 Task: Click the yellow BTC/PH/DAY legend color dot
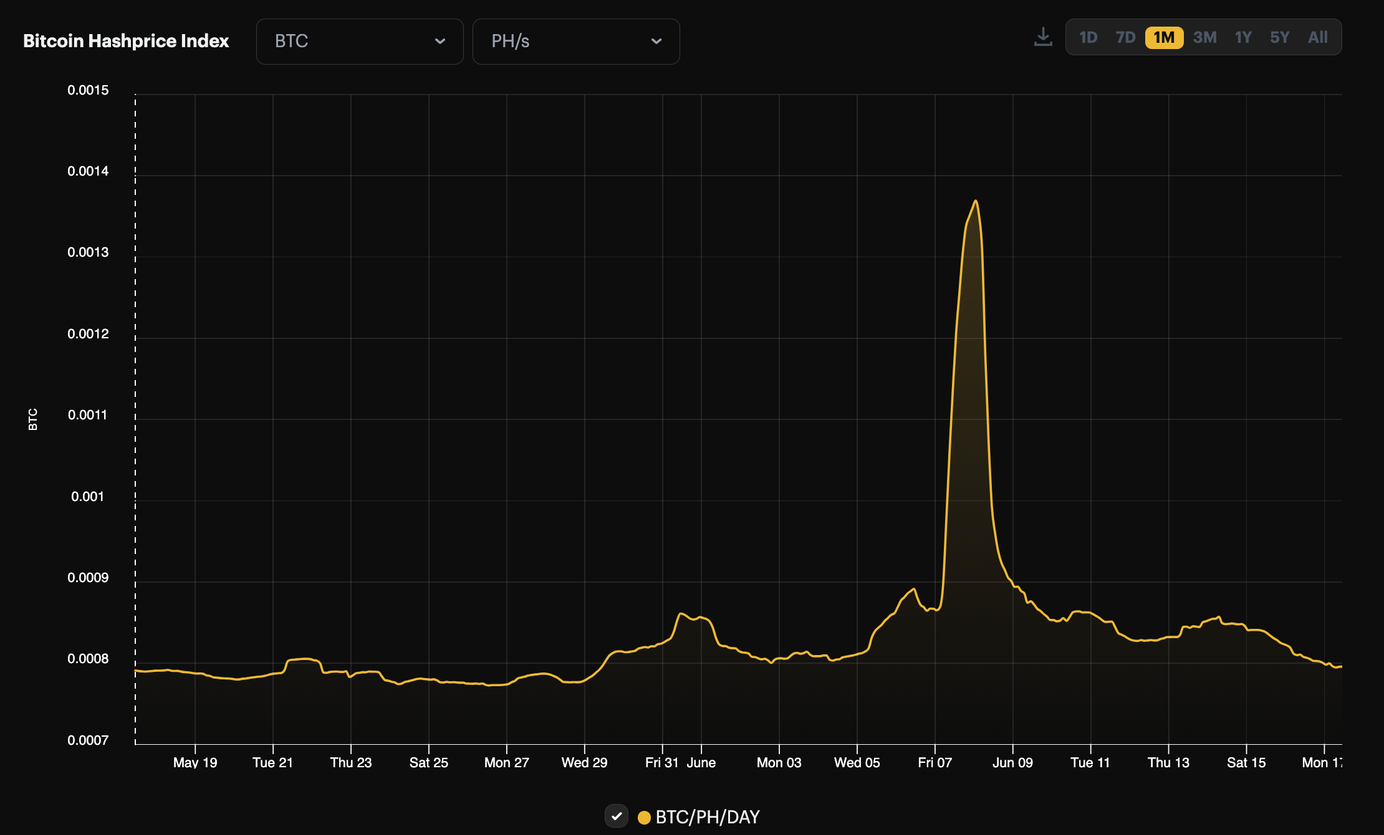coord(644,818)
